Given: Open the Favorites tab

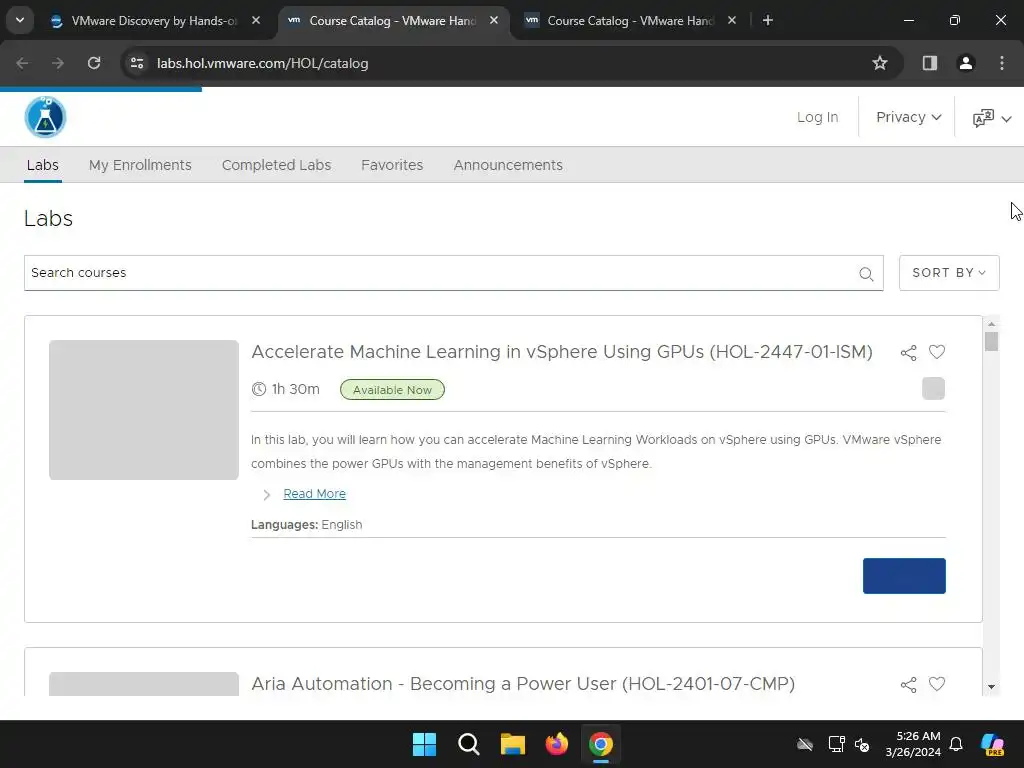Looking at the screenshot, I should coord(392,165).
